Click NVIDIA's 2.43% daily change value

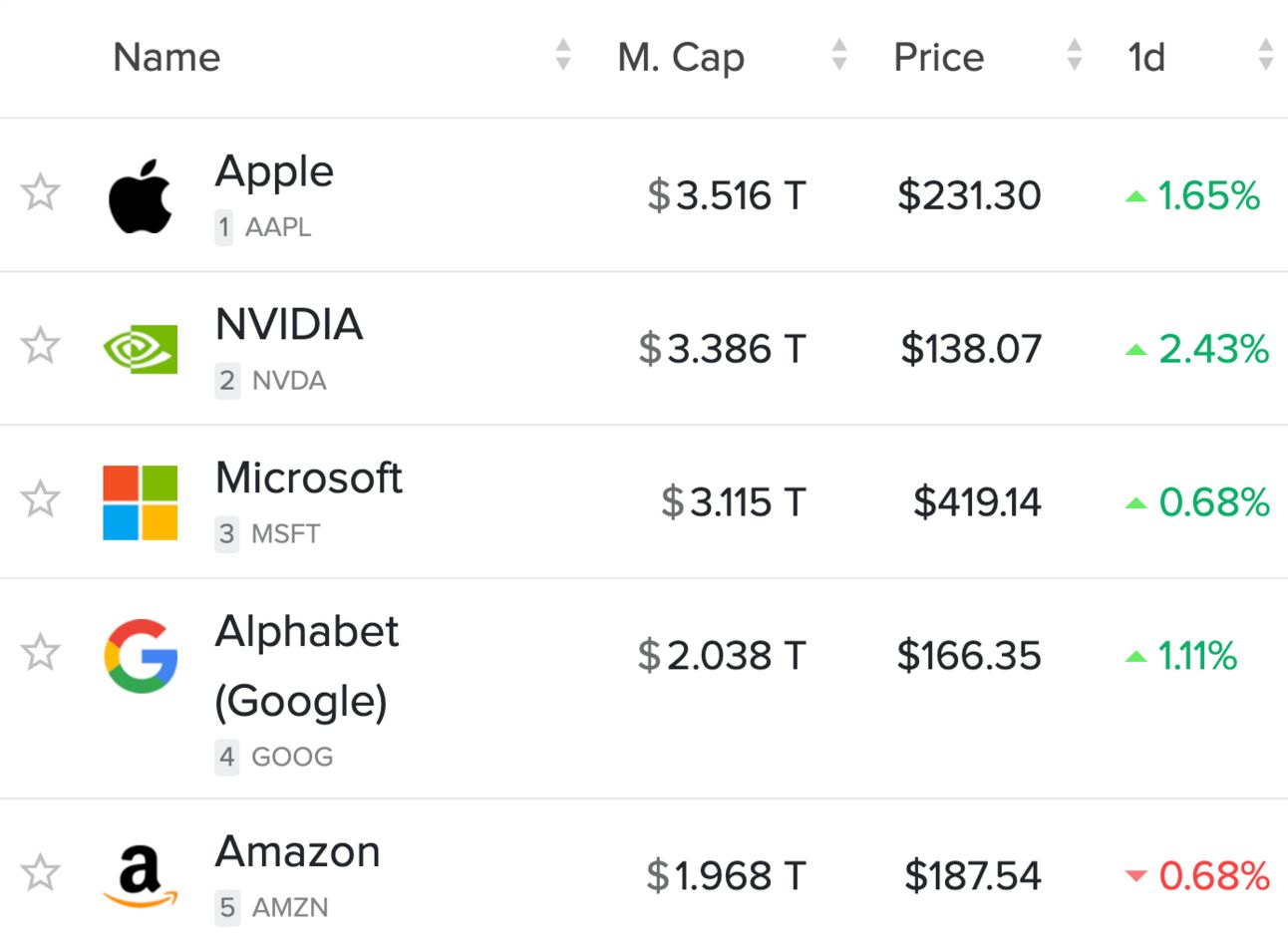point(1212,350)
